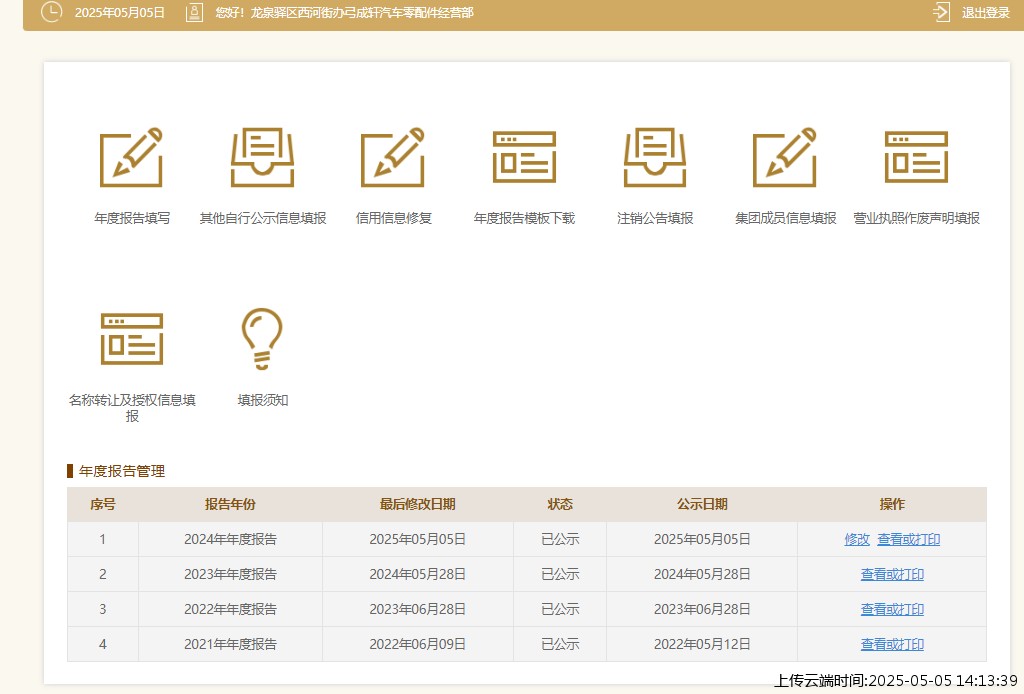Click the header date 2025年05月05日
Screen dimensions: 1024x694
coord(120,12)
